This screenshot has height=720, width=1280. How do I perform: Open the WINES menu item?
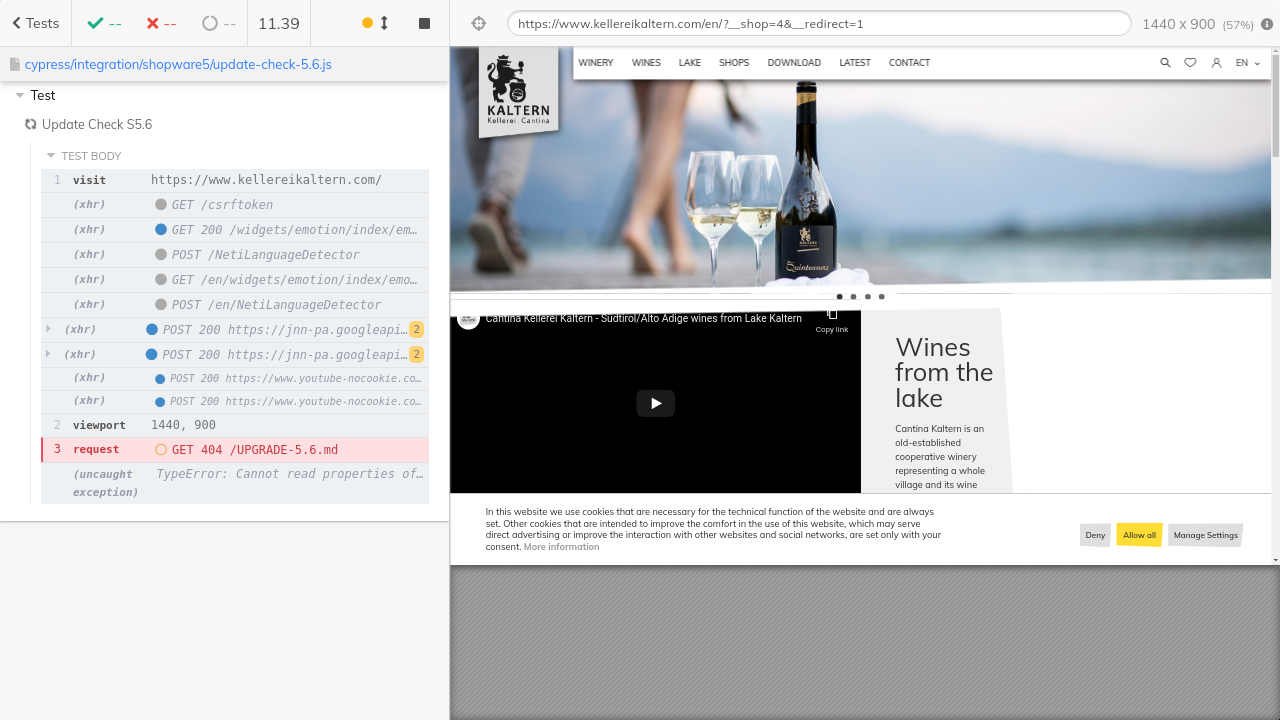(646, 63)
